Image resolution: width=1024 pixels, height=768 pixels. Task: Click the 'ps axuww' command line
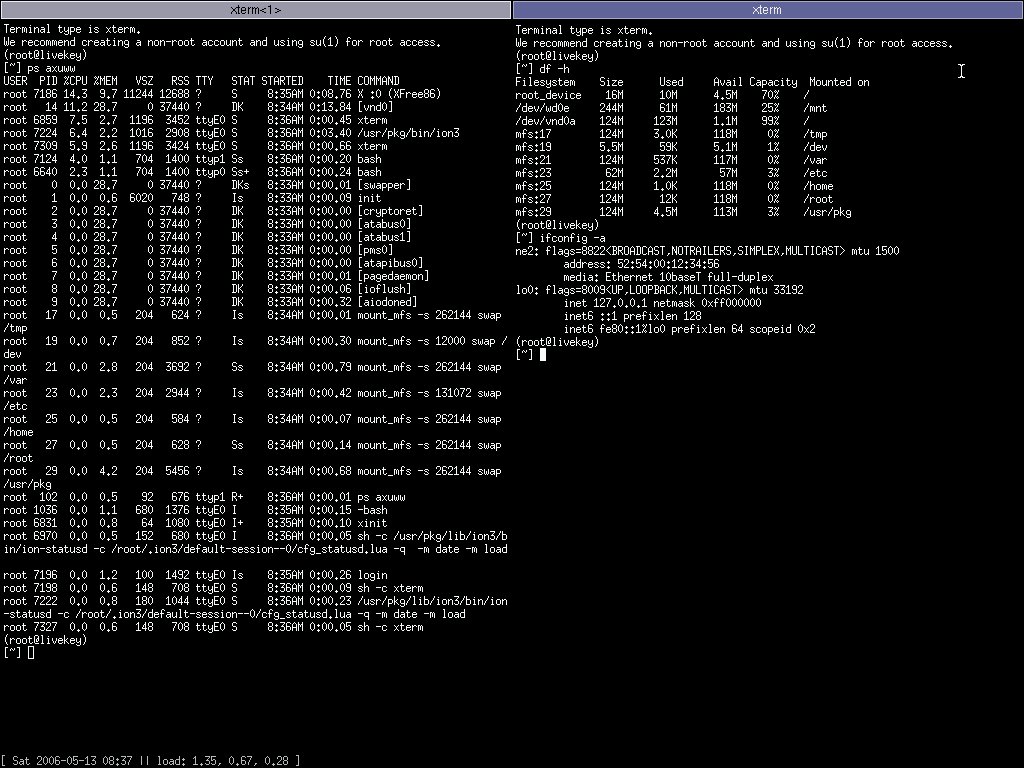50,68
